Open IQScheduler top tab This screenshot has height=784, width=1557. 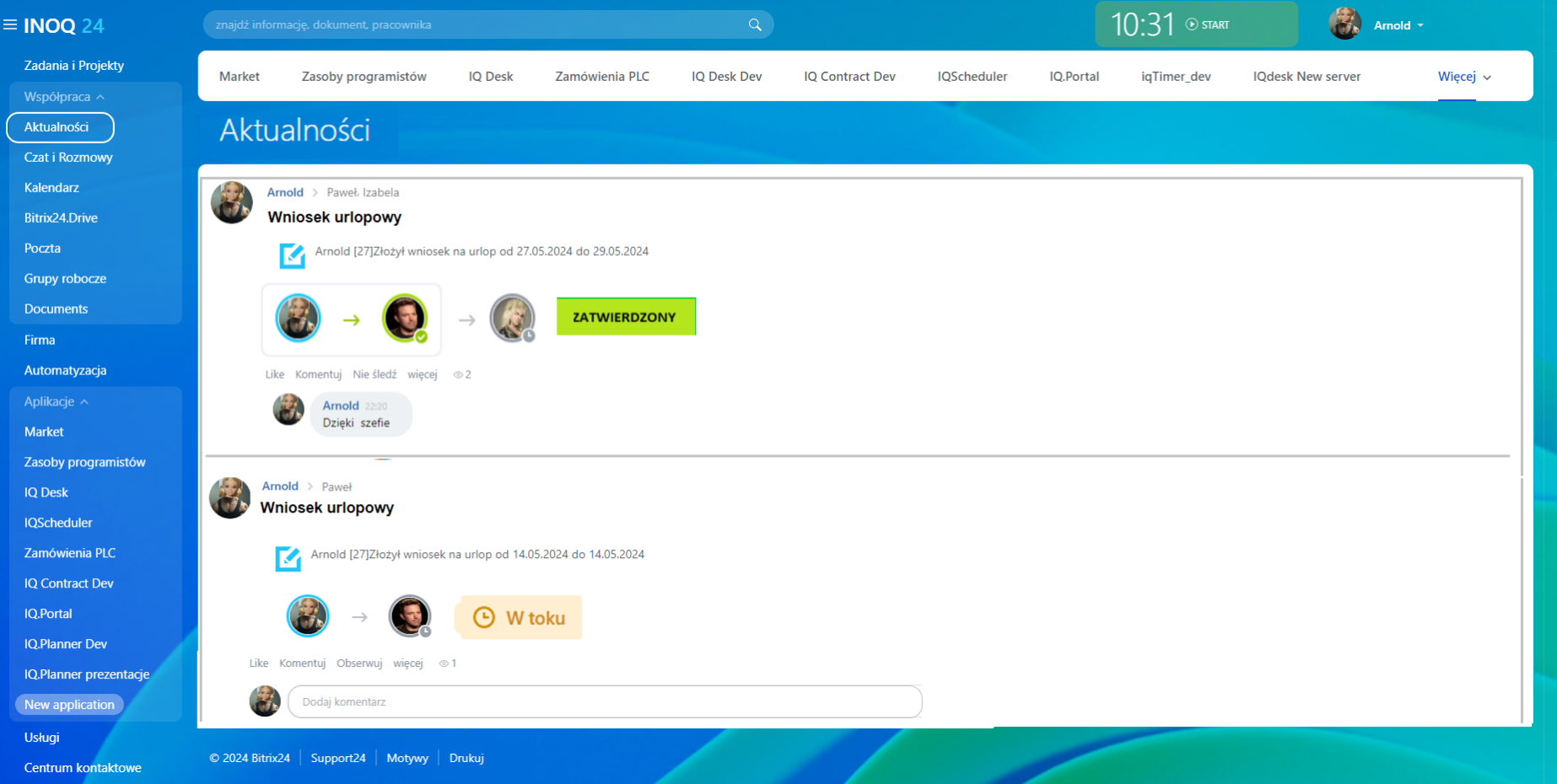pyautogui.click(x=972, y=77)
